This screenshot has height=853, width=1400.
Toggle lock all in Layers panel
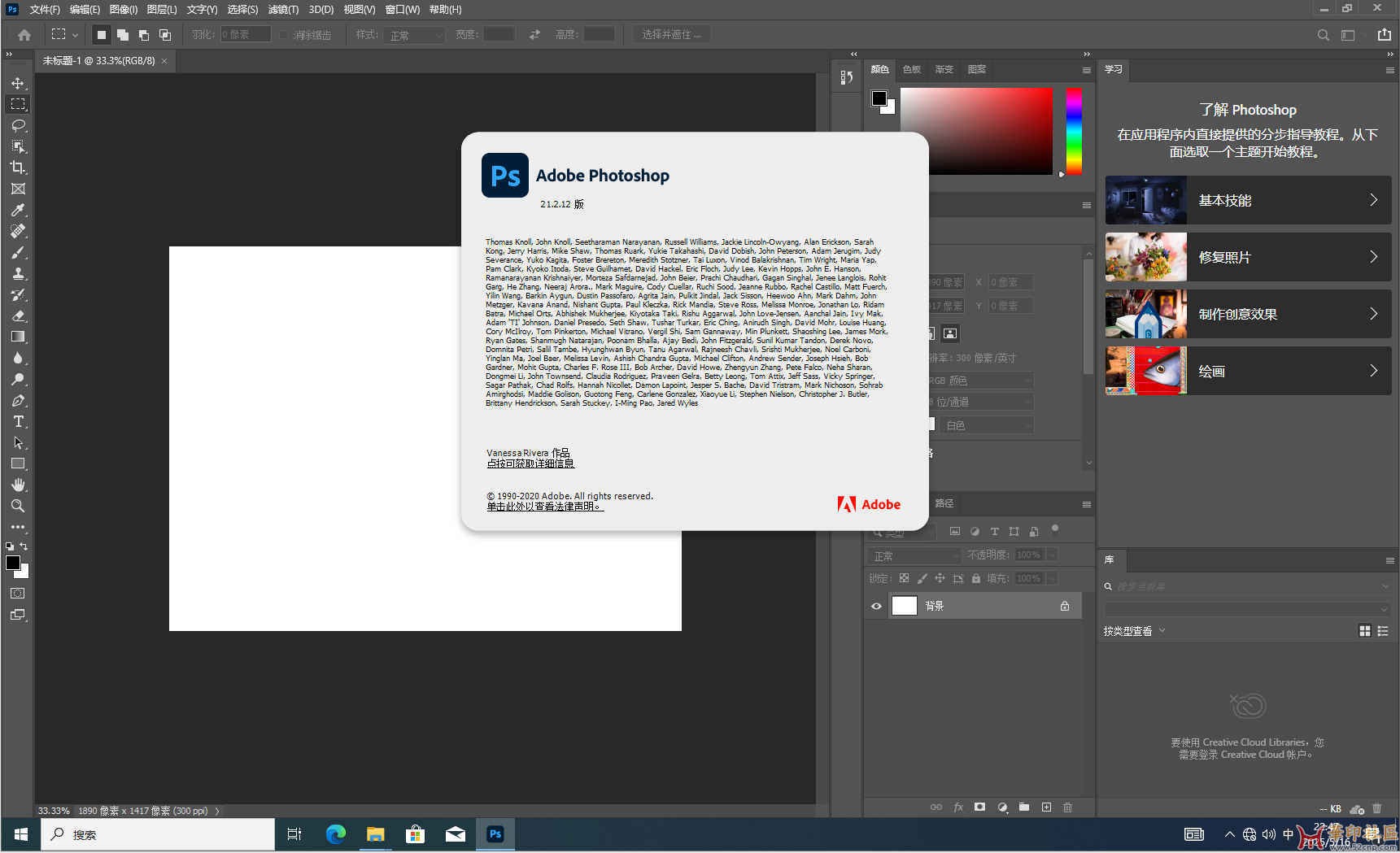[x=976, y=578]
